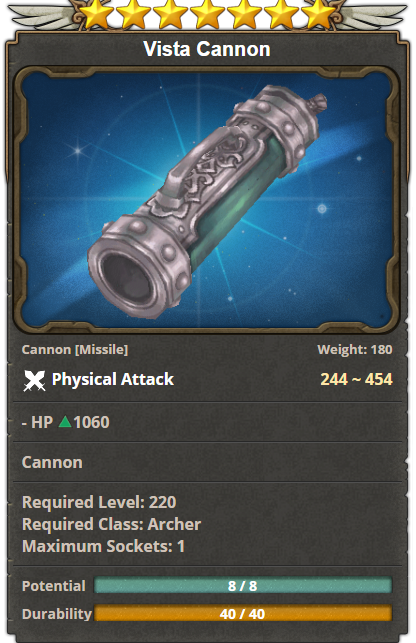Click the Vista Cannon title
Viewport: 416px width, 643px height.
[207, 49]
